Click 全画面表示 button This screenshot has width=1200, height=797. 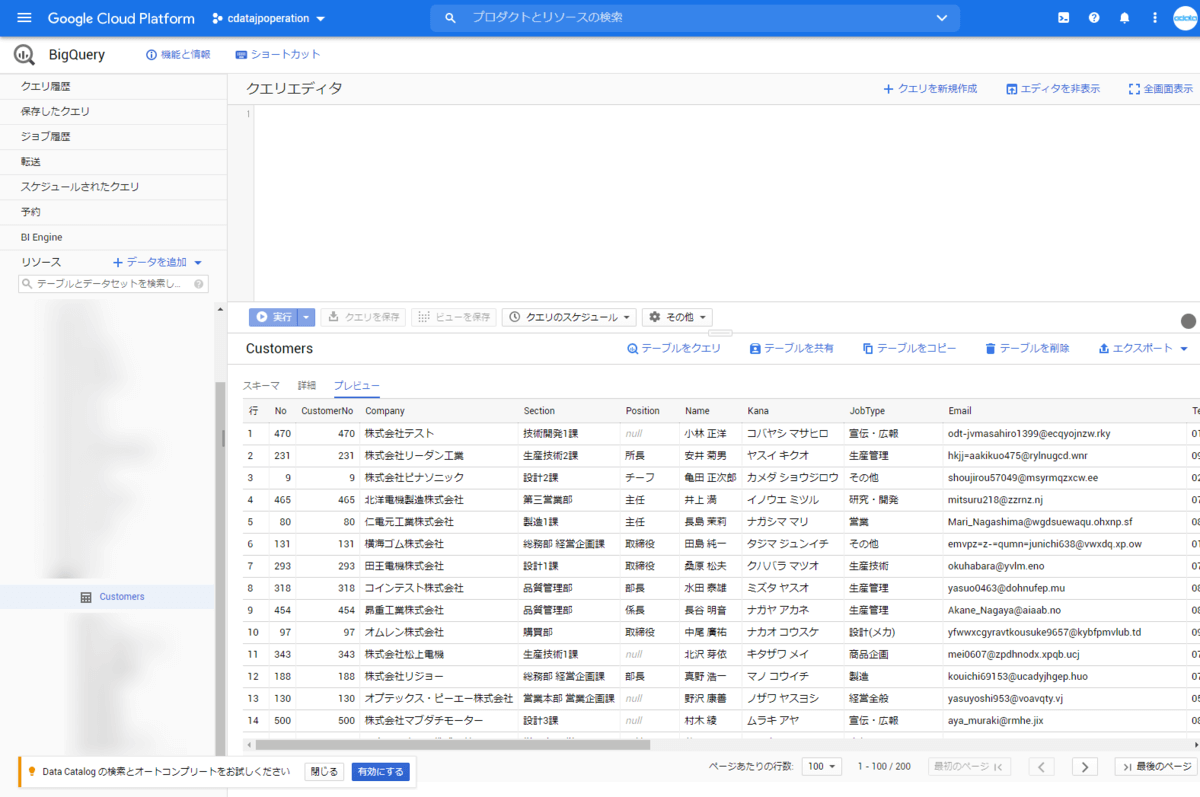coord(1160,89)
